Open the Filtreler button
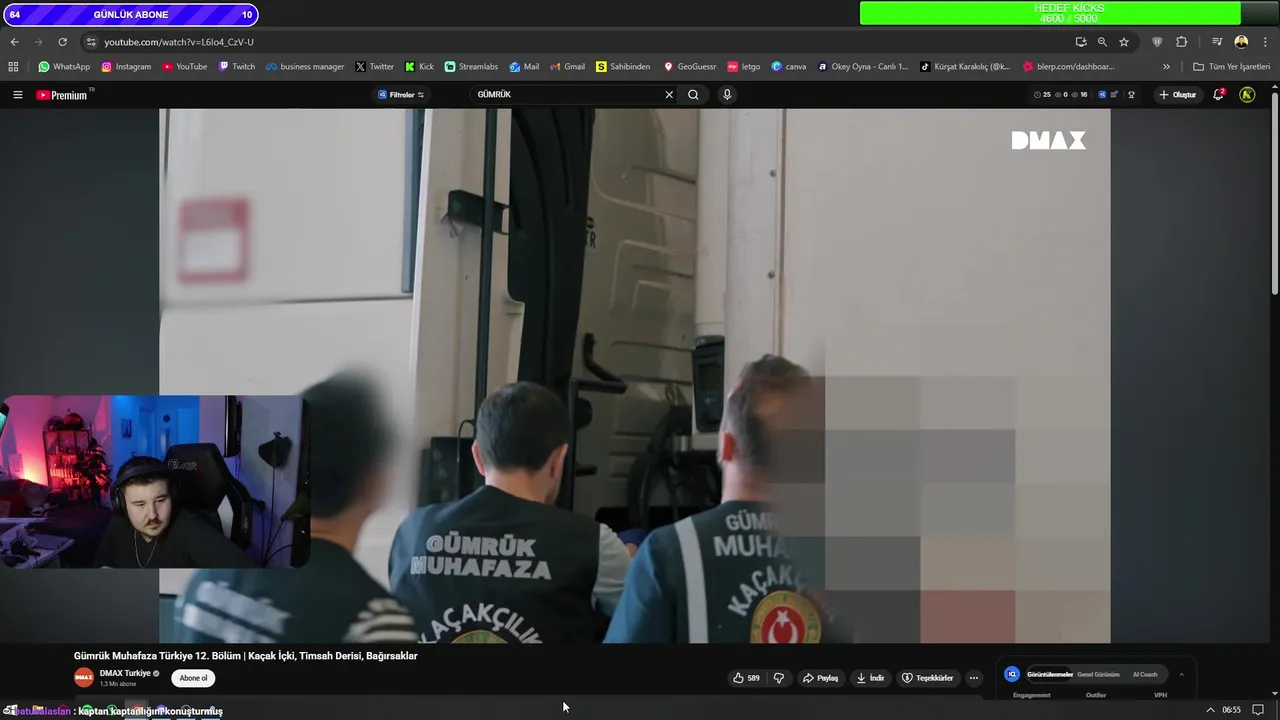Viewport: 1280px width, 720px height. pyautogui.click(x=401, y=95)
